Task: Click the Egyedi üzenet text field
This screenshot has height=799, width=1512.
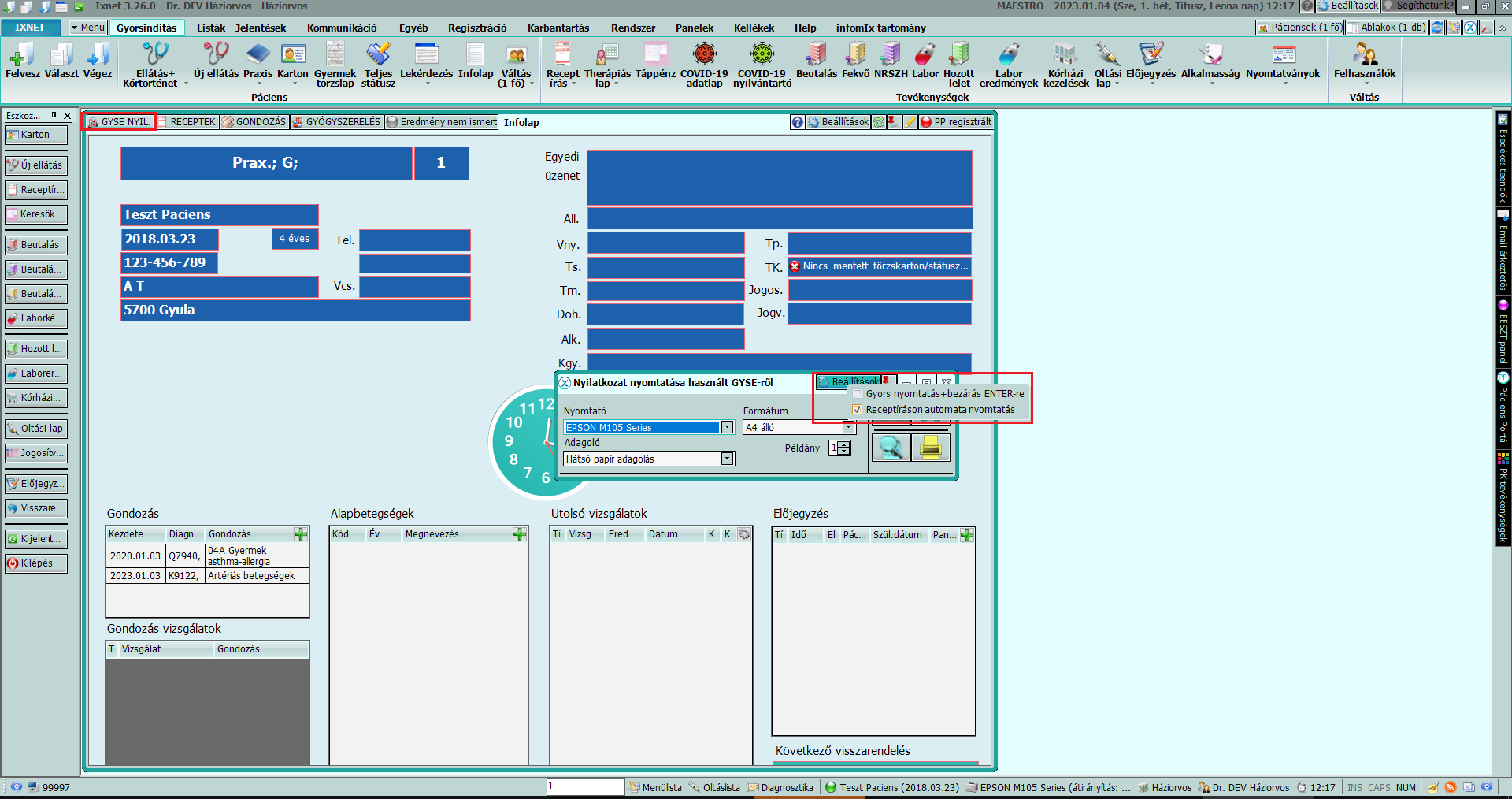Action: point(779,177)
